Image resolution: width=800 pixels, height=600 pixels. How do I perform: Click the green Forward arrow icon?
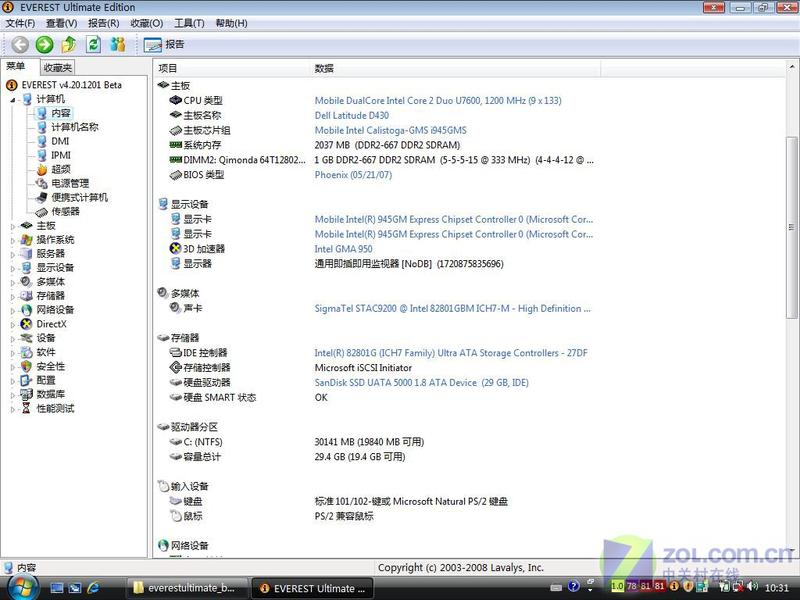click(44, 44)
